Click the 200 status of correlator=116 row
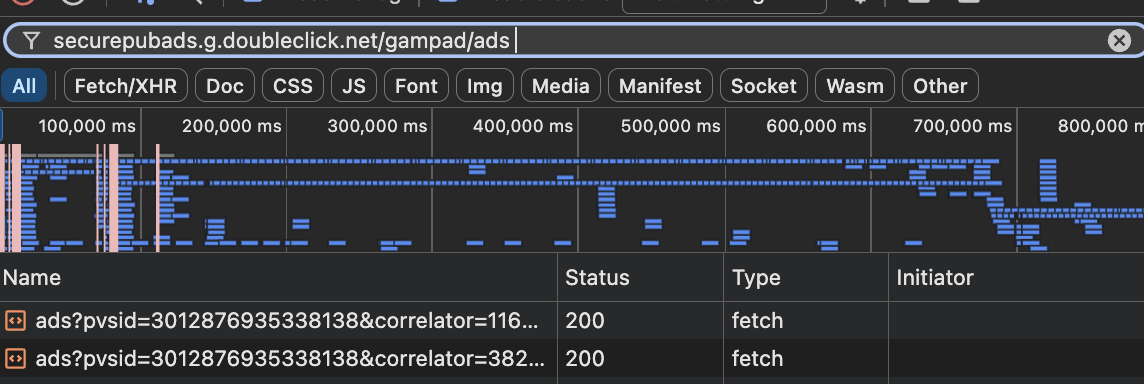1144x384 pixels. pos(585,320)
